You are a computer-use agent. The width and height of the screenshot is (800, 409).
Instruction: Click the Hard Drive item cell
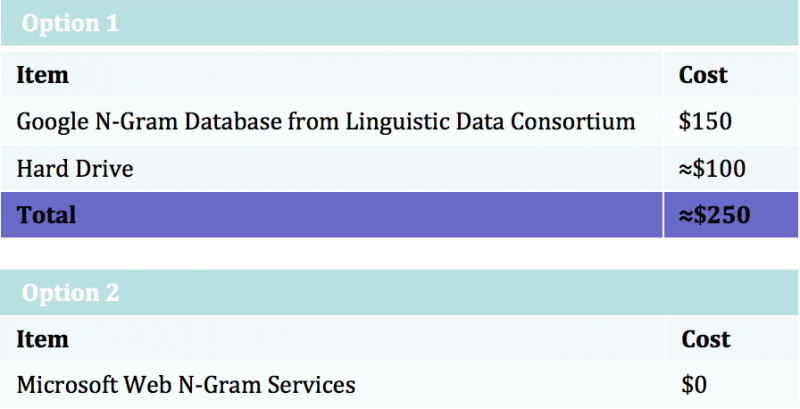click(x=75, y=169)
